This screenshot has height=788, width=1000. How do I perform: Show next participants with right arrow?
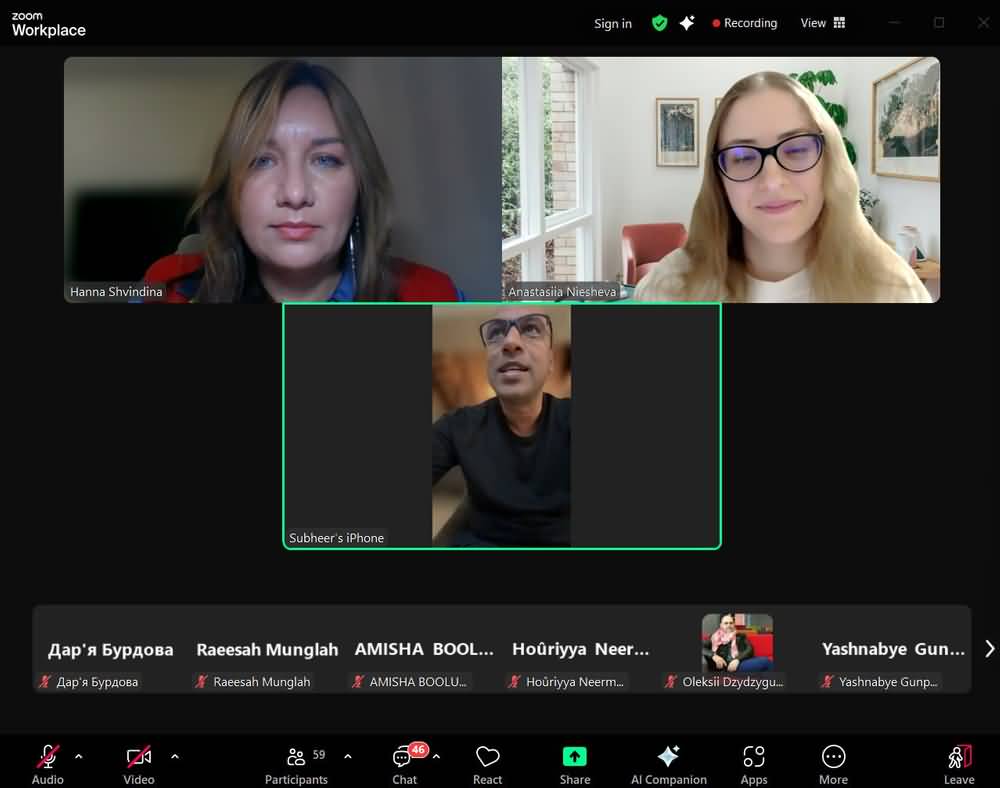989,649
